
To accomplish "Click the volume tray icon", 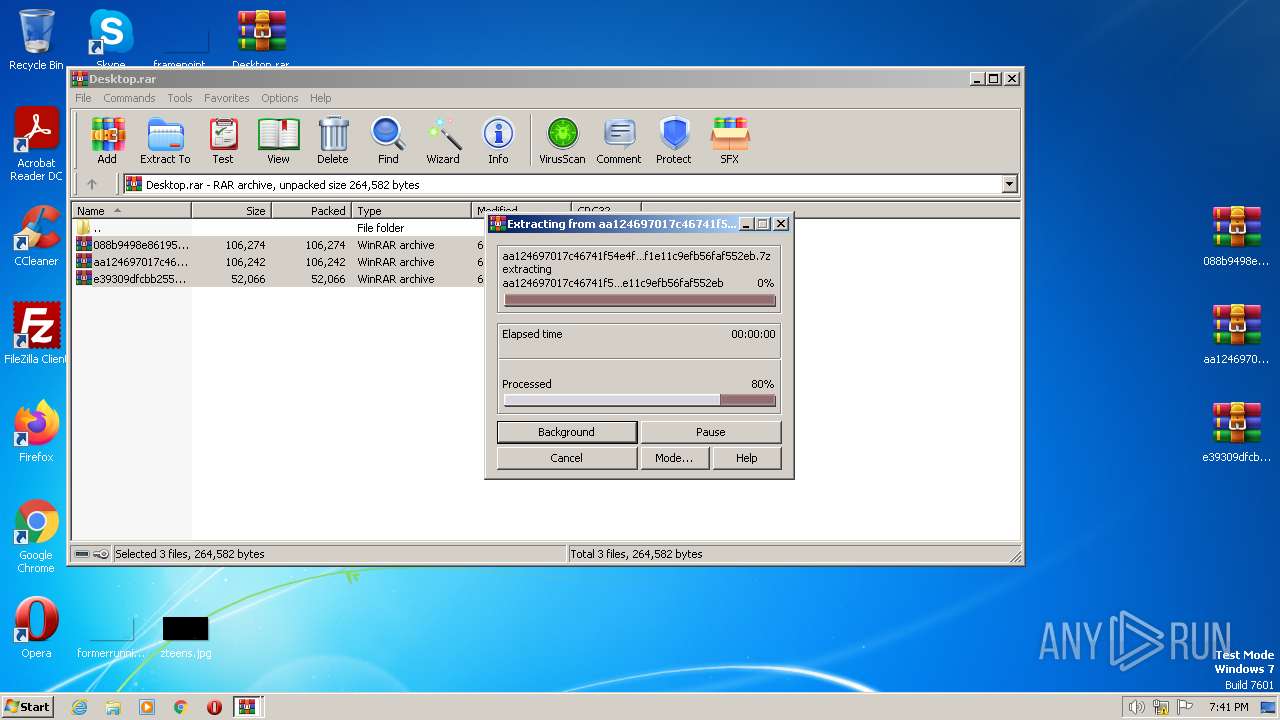I will pyautogui.click(x=1136, y=707).
